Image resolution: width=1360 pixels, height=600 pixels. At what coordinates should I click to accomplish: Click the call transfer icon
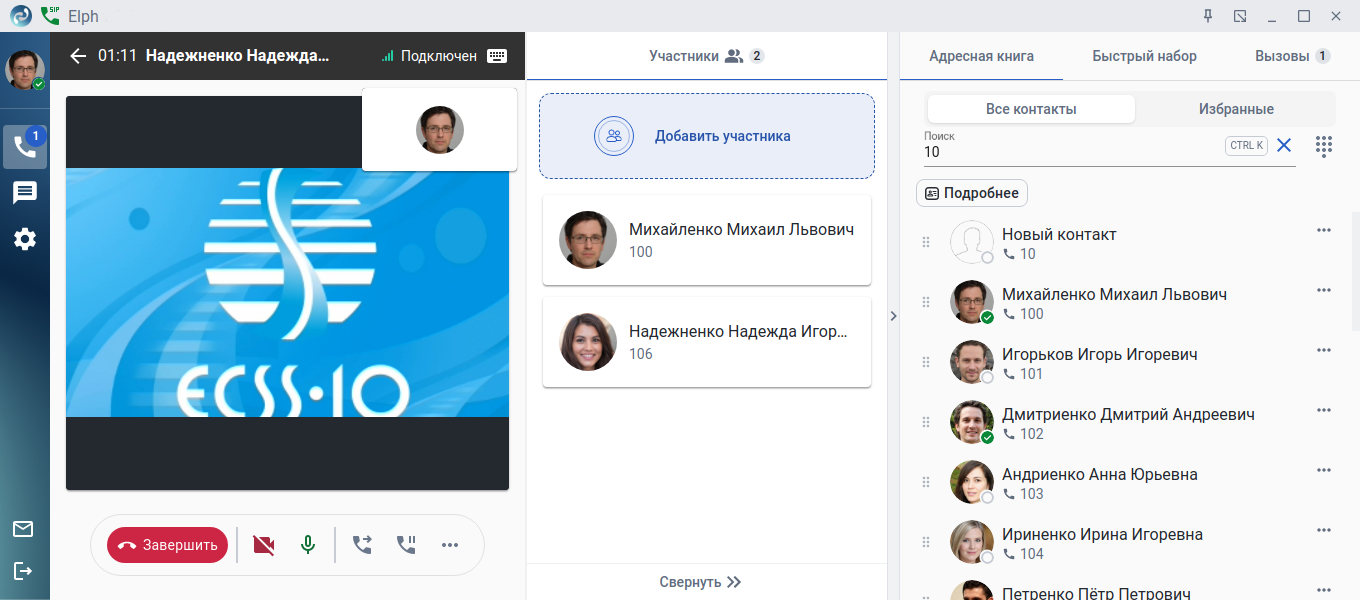[362, 545]
